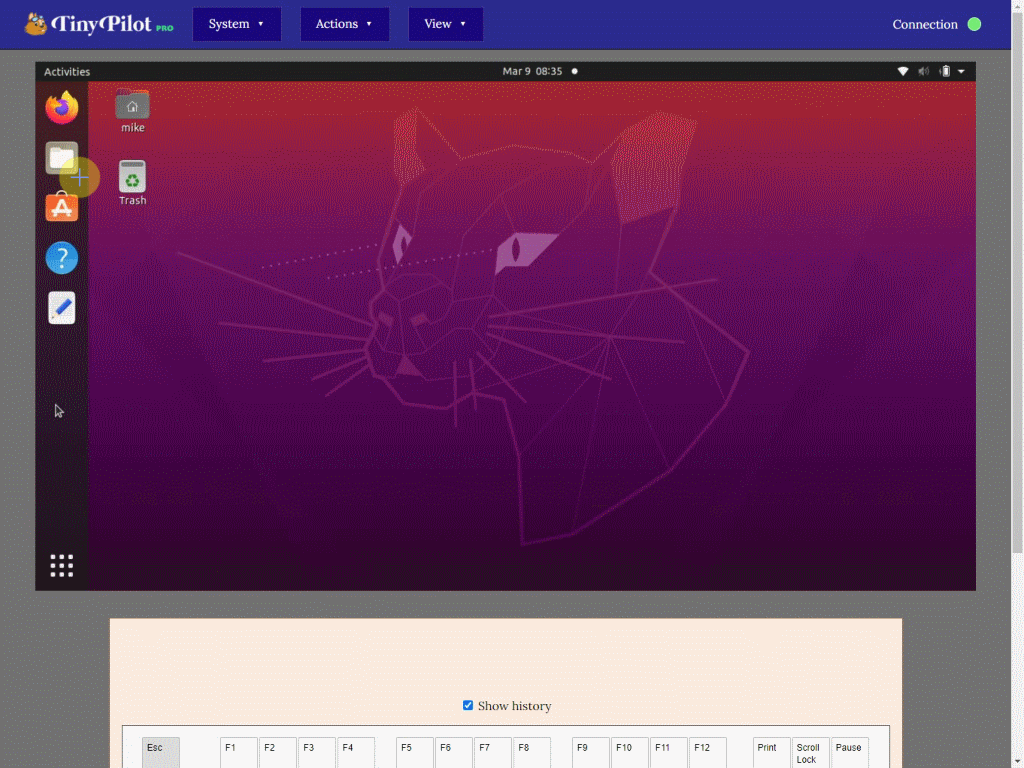Click the green connection status indicator
This screenshot has height=768, width=1024.
(974, 24)
